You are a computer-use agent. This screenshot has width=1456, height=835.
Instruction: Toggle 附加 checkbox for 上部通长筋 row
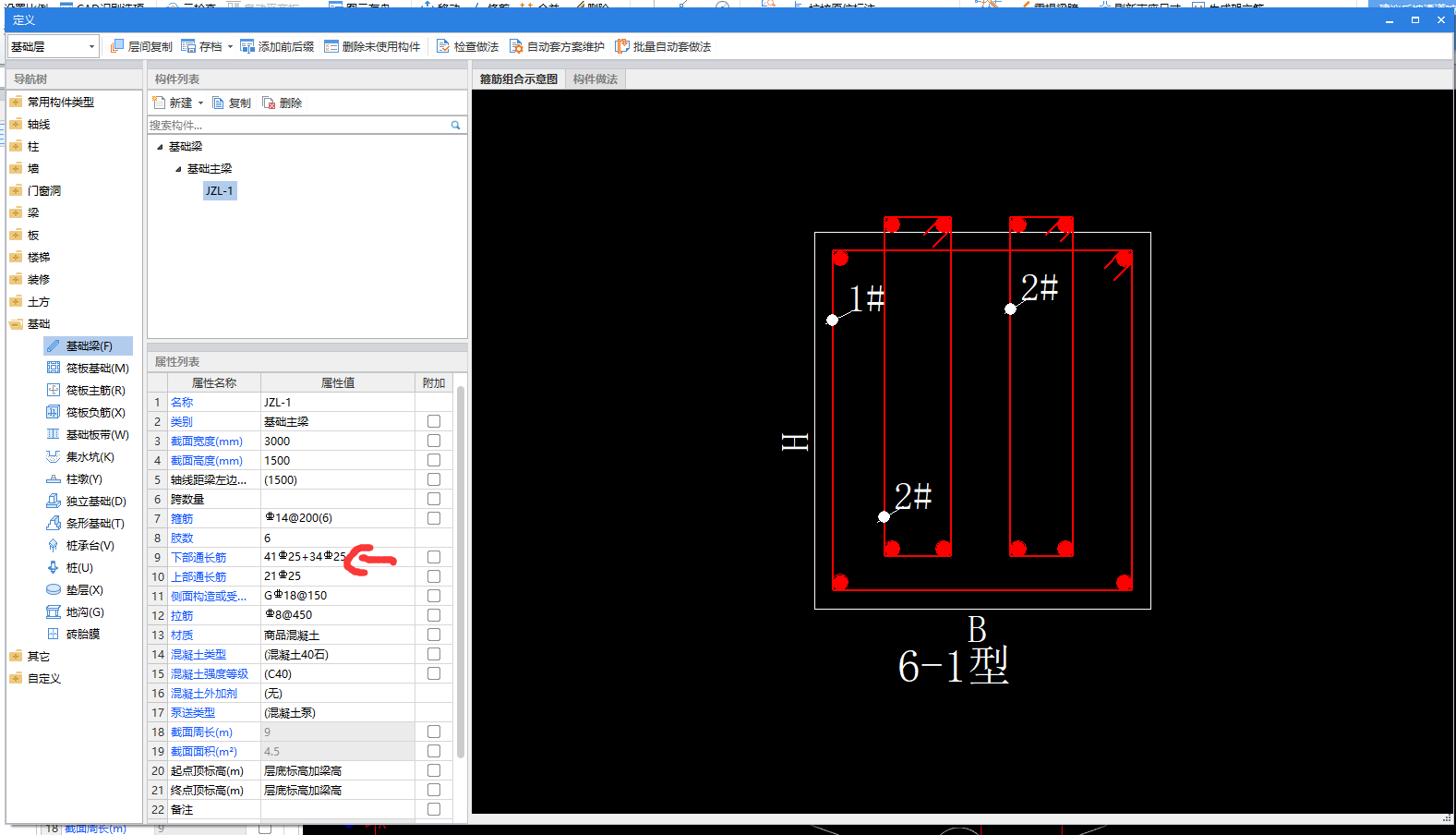coord(434,576)
